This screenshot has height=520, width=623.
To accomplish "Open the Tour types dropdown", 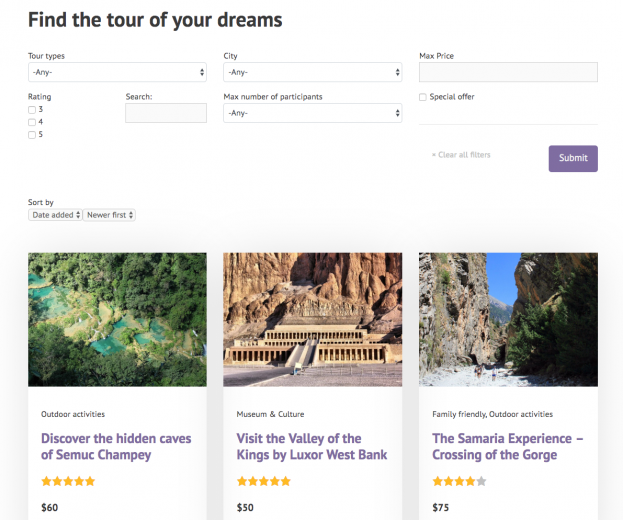I will (x=117, y=72).
